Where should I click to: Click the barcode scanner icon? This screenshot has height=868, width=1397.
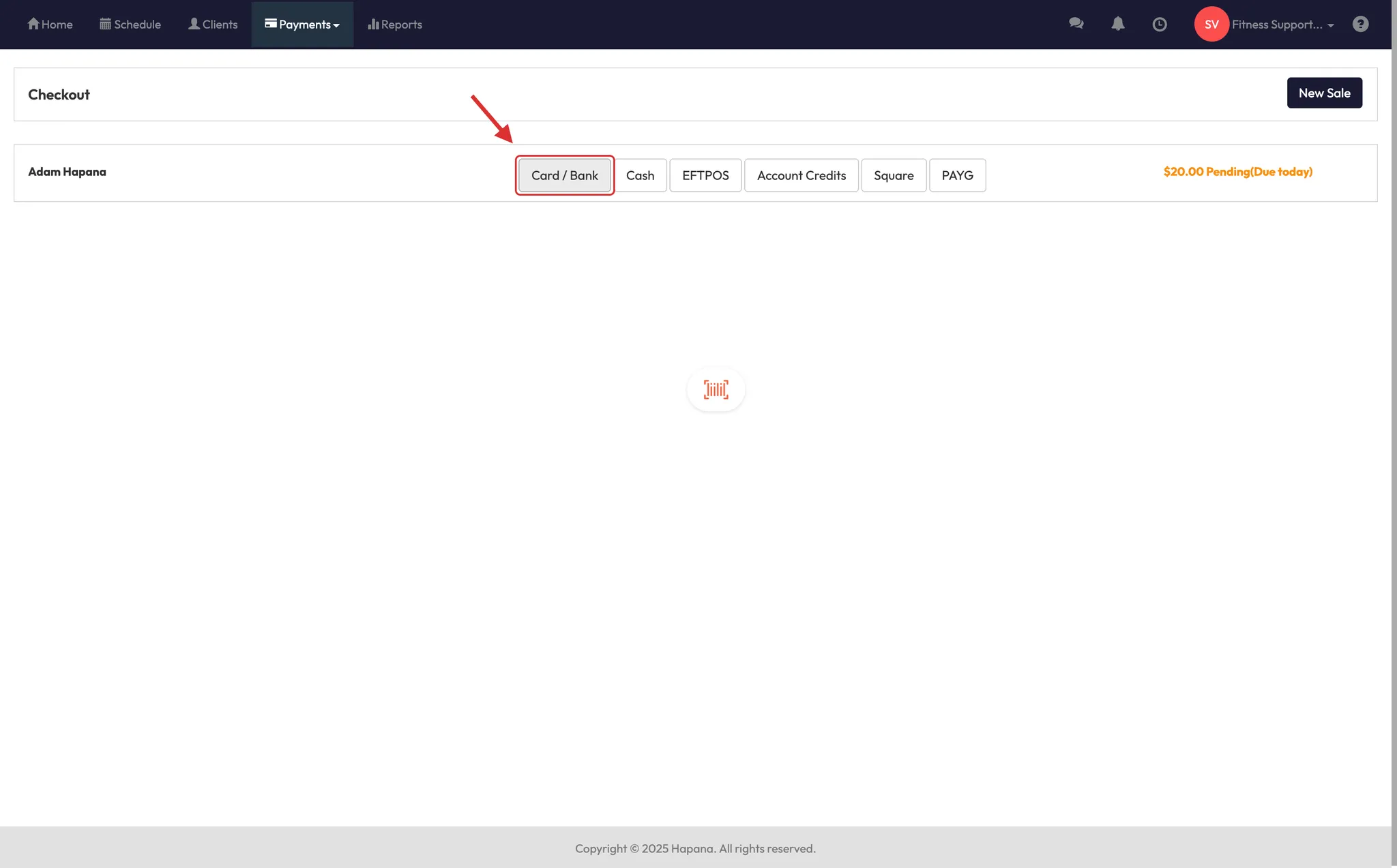716,389
